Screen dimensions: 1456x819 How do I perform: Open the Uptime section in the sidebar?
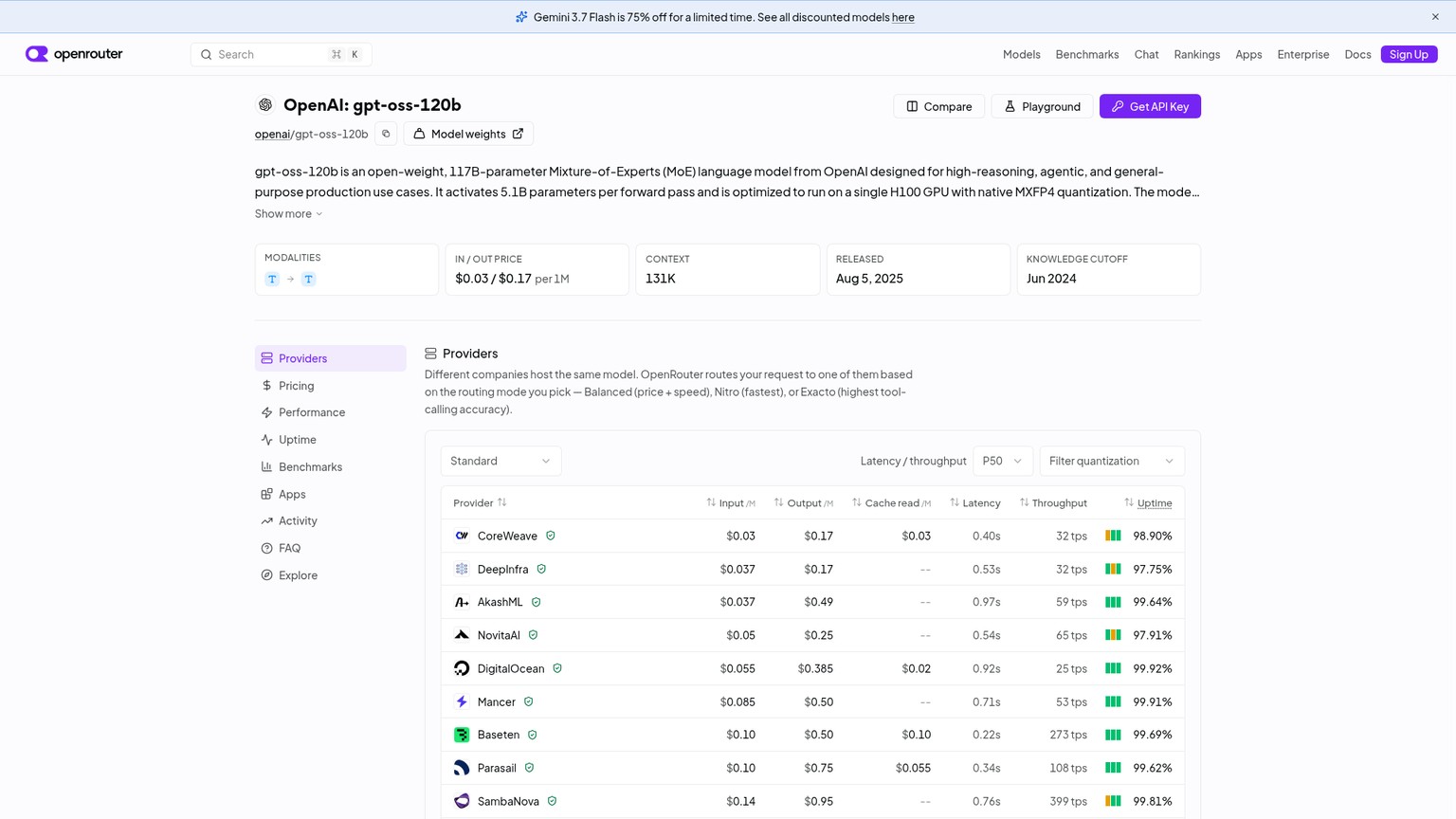(331, 440)
